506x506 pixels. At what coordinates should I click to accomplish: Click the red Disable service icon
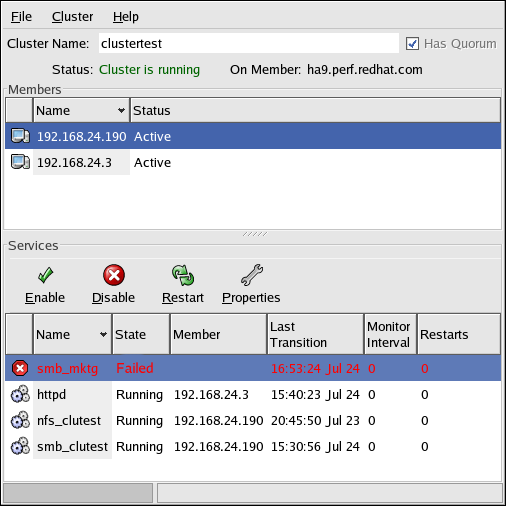click(x=114, y=275)
